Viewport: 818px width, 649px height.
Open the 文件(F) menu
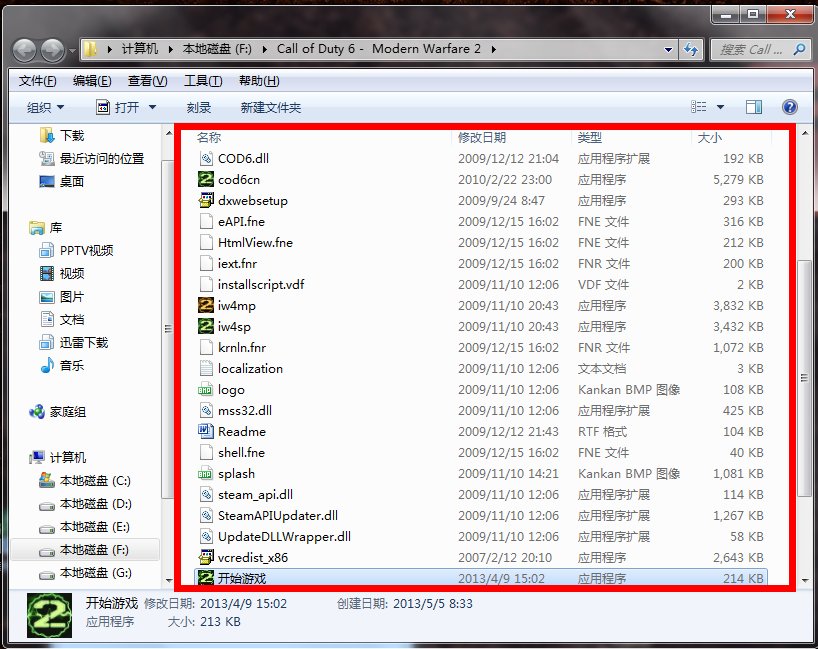pos(37,81)
